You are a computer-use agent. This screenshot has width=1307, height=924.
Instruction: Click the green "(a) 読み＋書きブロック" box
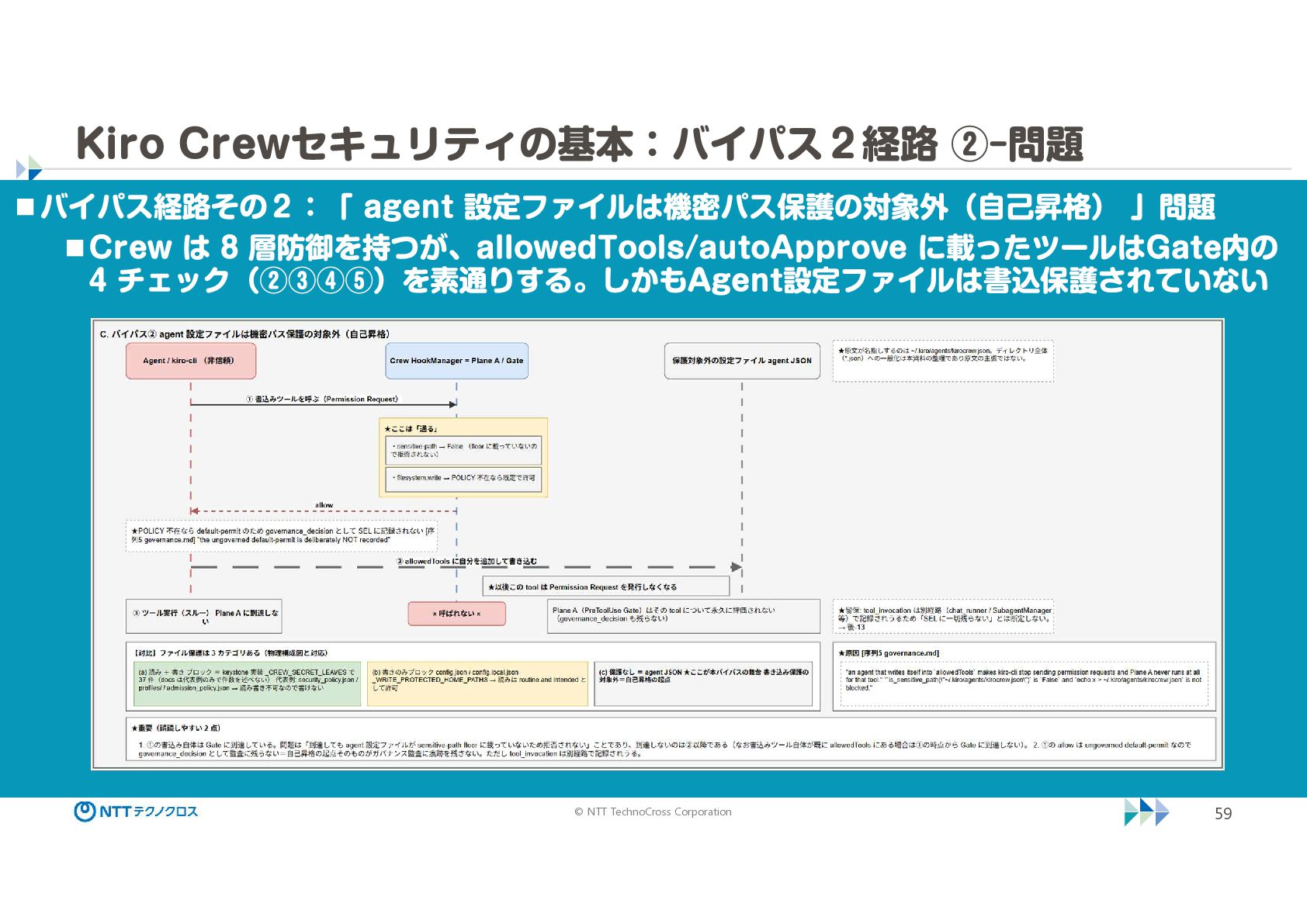pos(247,683)
